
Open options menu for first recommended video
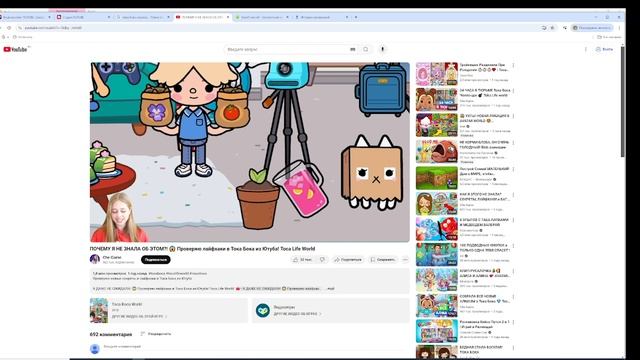coord(513,65)
